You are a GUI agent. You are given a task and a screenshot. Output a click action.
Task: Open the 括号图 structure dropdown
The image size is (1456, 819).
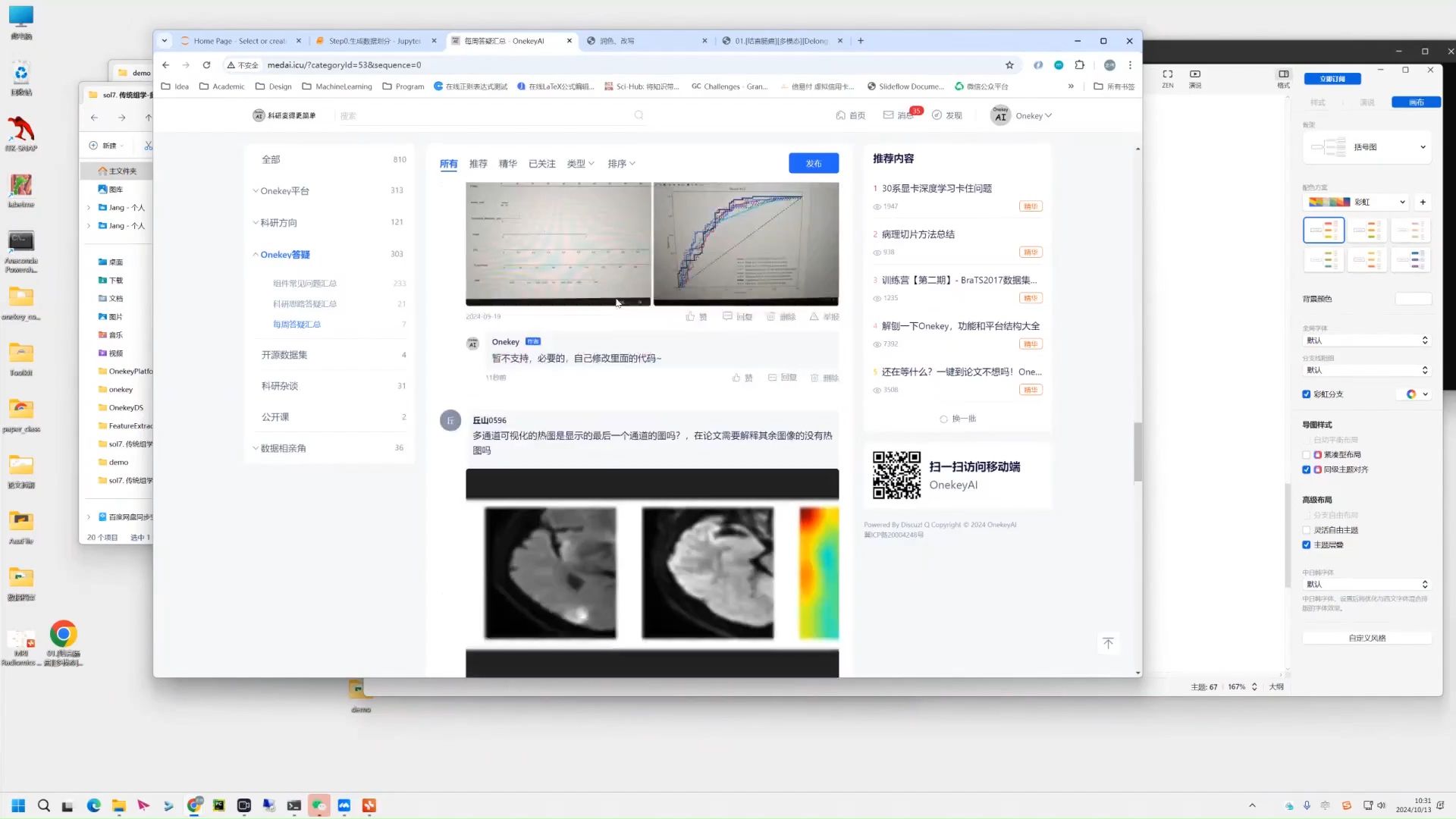click(x=1367, y=147)
